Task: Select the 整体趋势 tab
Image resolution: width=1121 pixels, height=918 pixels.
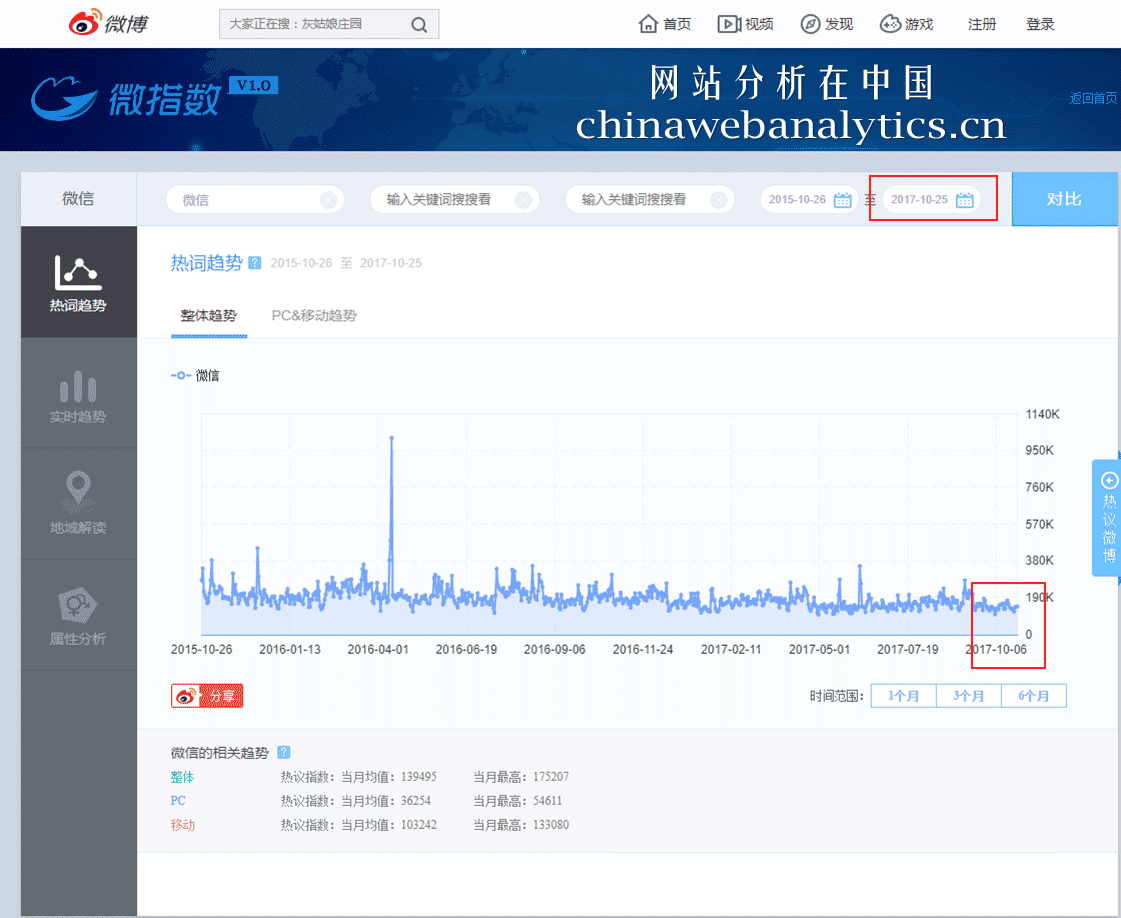Action: click(x=208, y=316)
